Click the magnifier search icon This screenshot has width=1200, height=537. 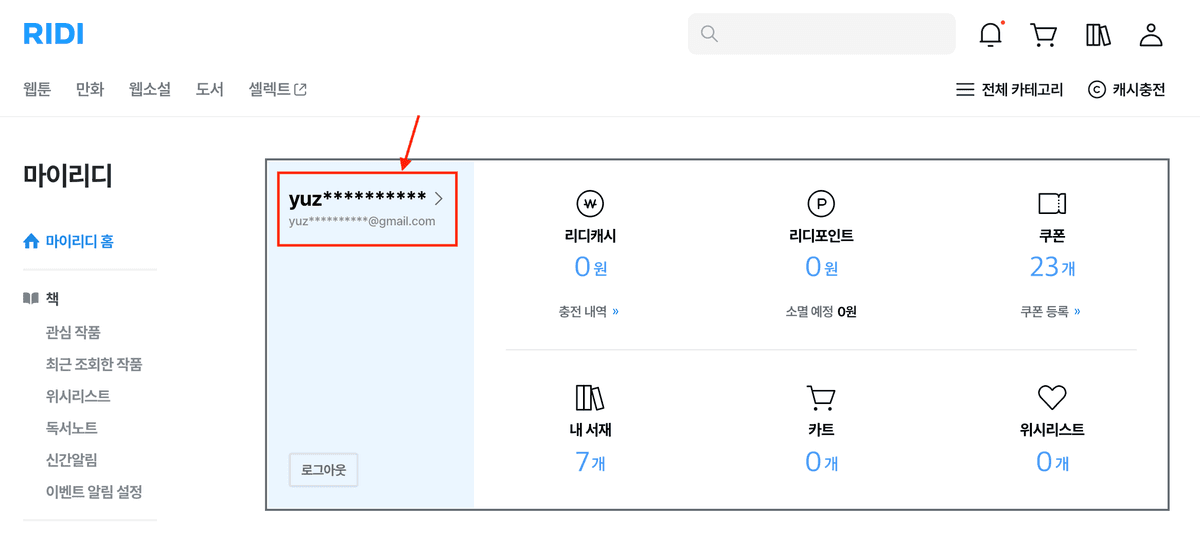point(710,34)
